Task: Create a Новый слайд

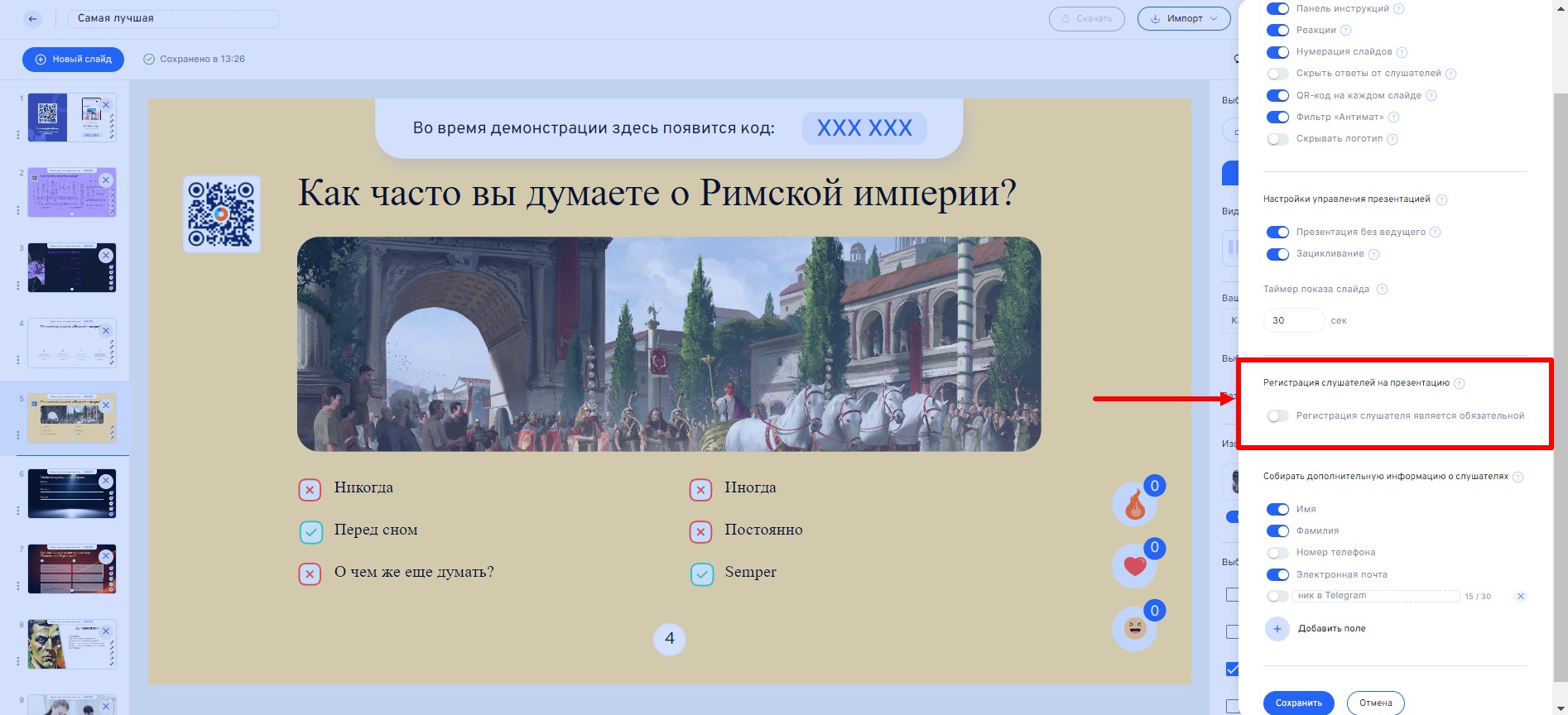Action: [x=73, y=60]
